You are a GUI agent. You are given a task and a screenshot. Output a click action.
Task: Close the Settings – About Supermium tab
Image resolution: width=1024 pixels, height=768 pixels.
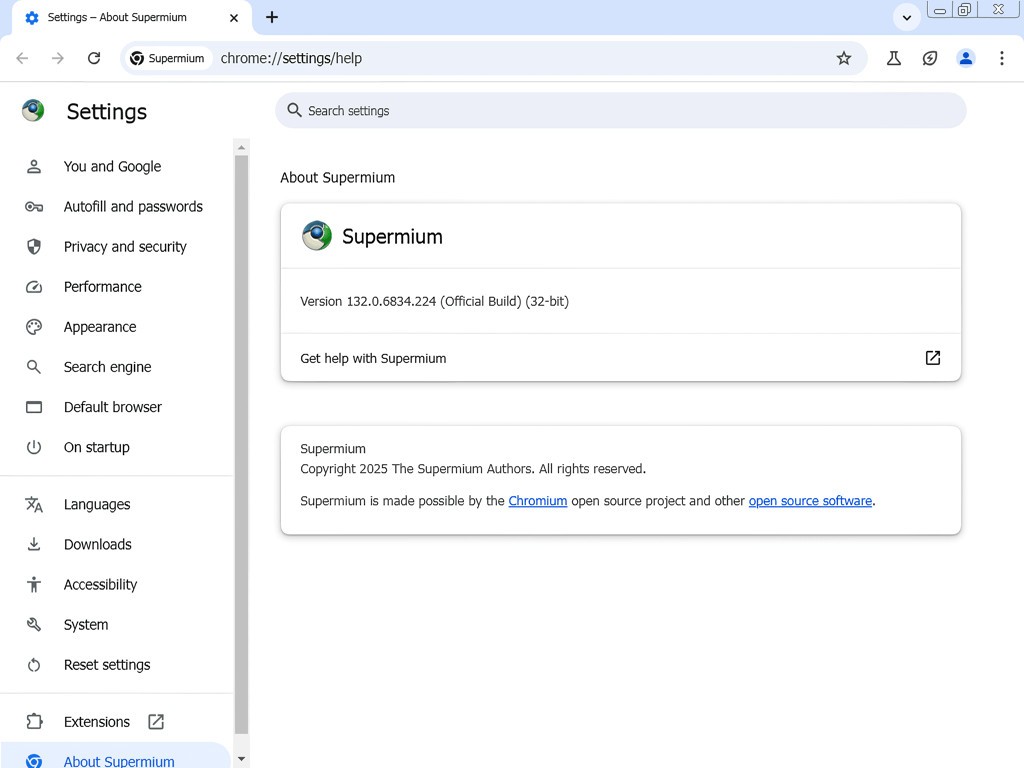point(234,18)
